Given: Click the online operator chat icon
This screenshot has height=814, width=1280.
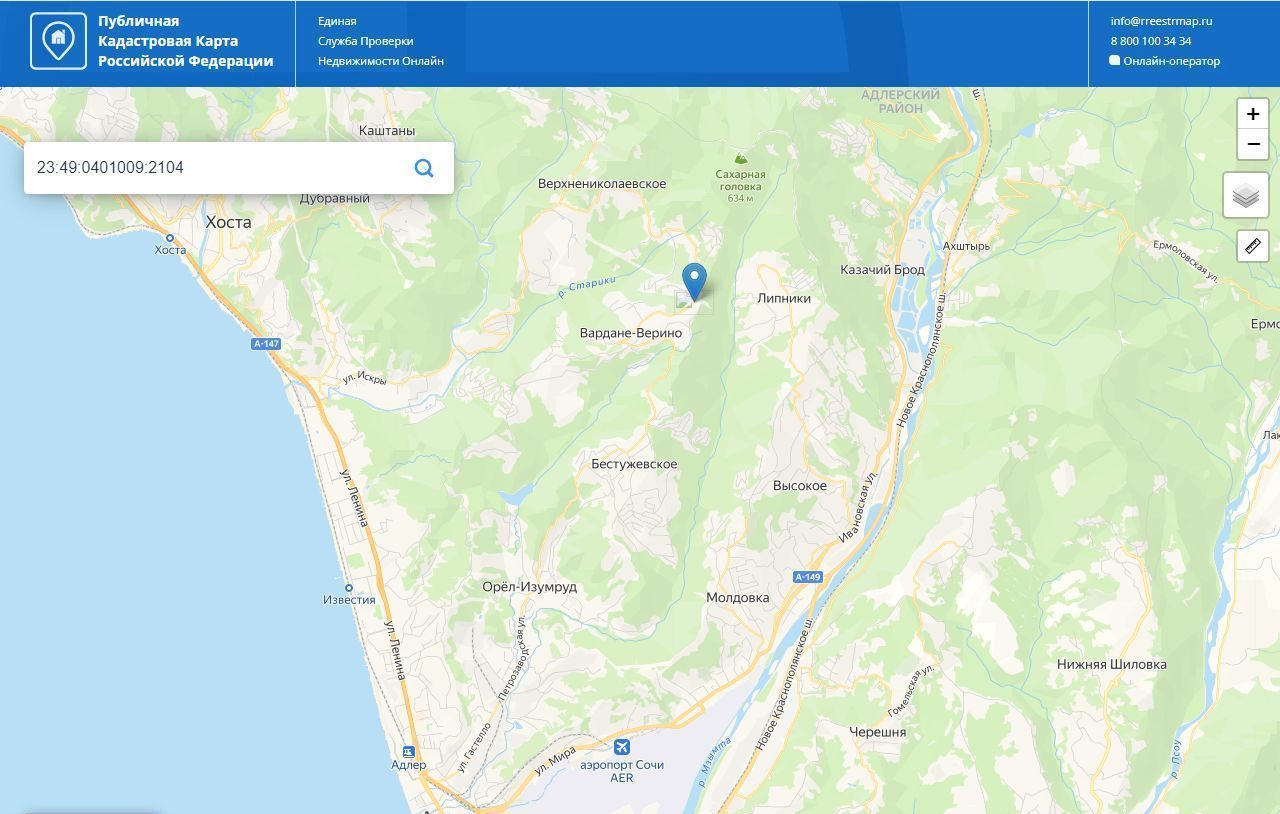Looking at the screenshot, I should 1115,61.
